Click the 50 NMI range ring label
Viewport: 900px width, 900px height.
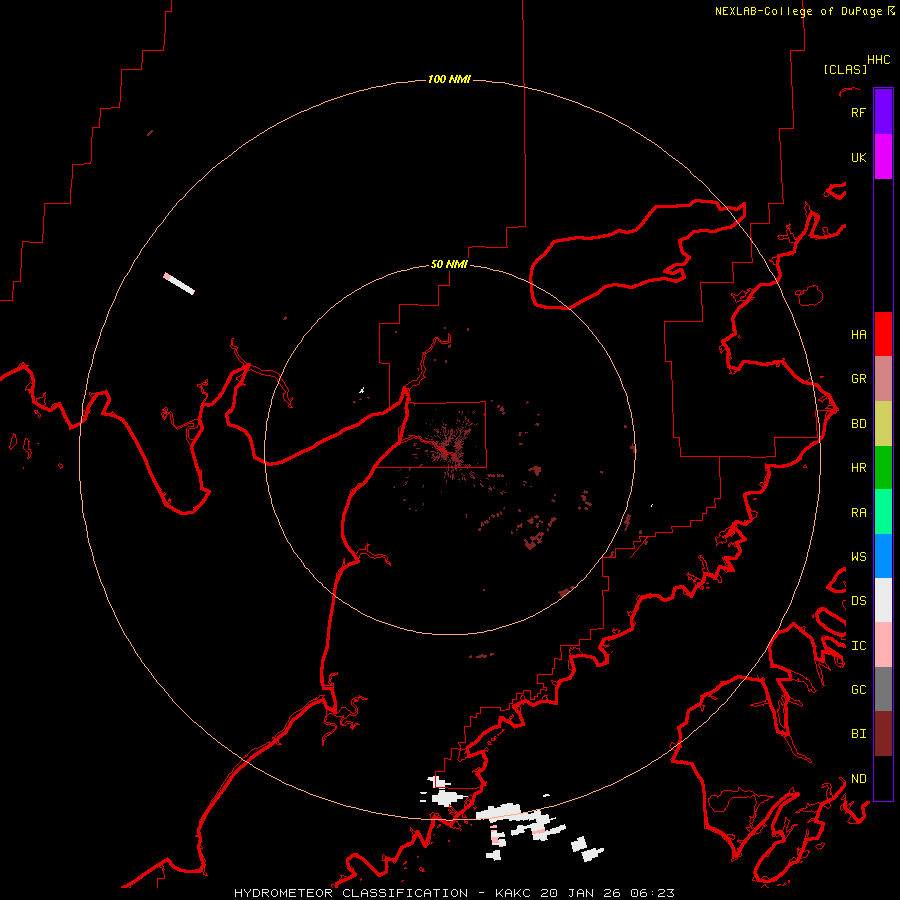[x=449, y=264]
